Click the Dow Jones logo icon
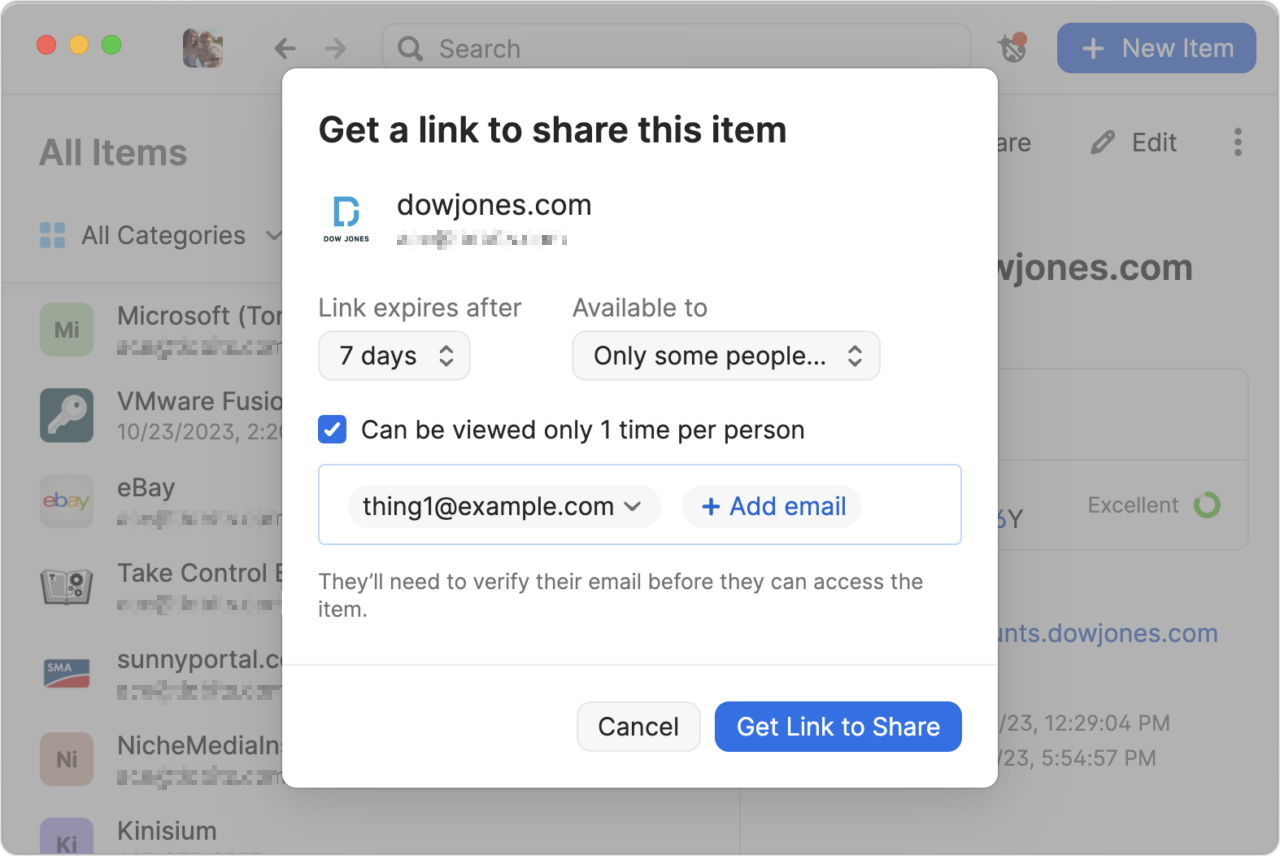 (x=346, y=219)
